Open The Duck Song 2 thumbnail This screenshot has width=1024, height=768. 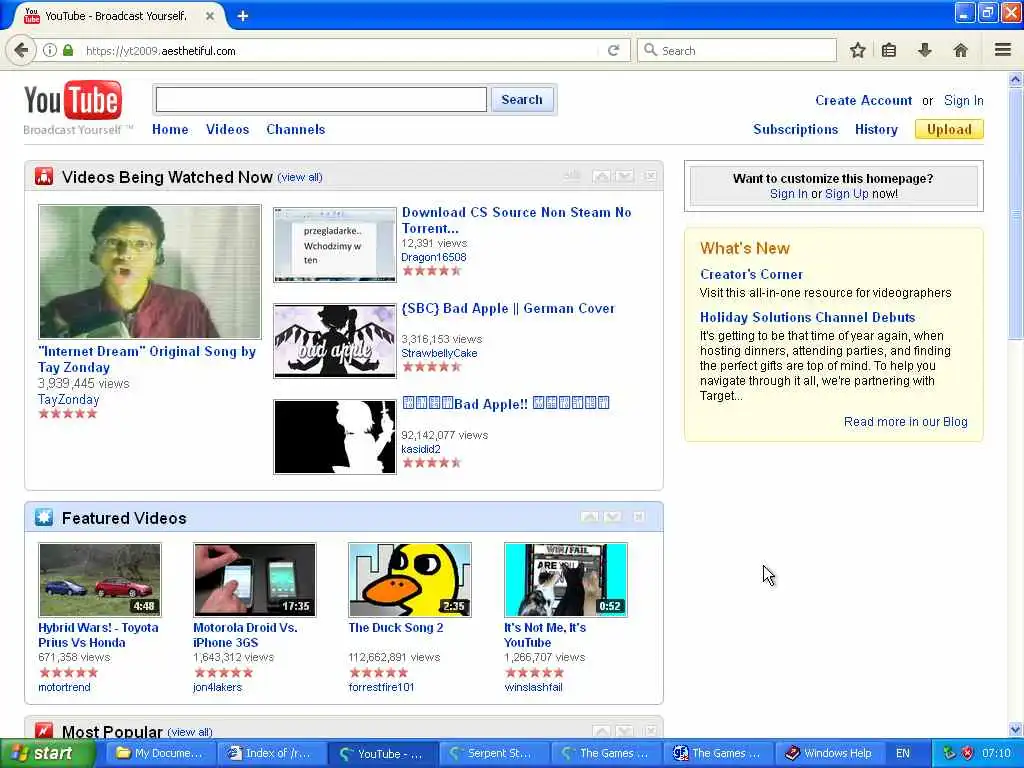click(x=409, y=580)
